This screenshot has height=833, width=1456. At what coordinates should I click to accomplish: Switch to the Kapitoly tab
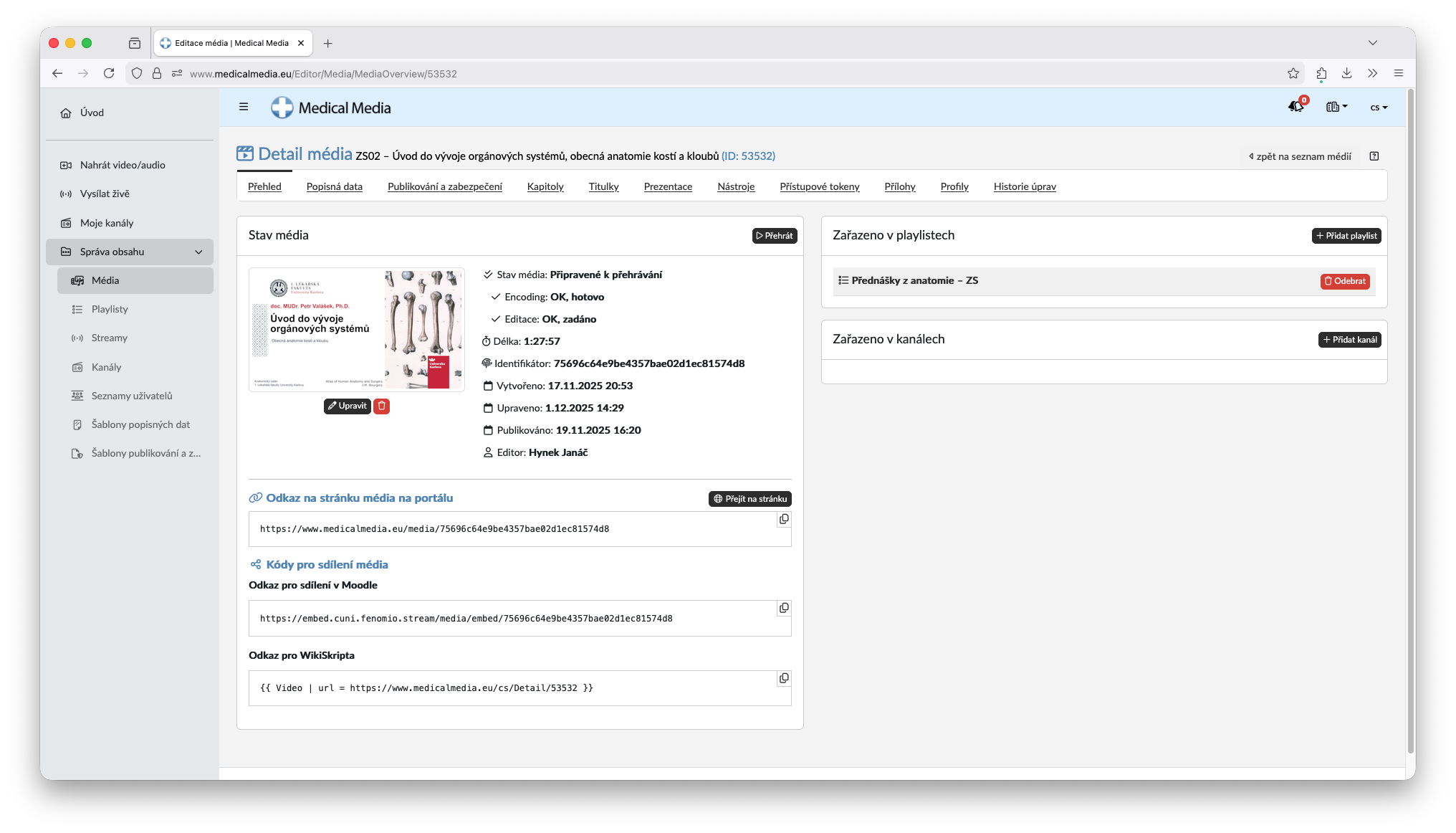pos(545,186)
